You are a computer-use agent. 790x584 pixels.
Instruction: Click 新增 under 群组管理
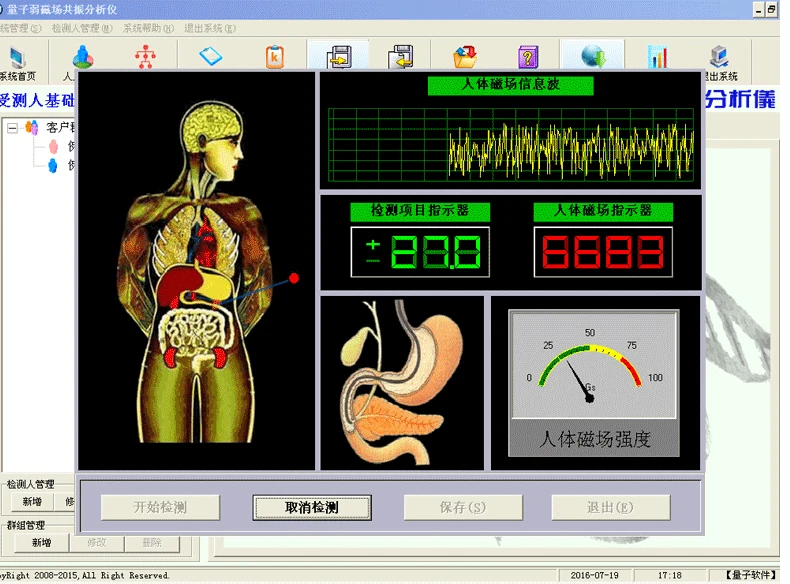(x=41, y=543)
